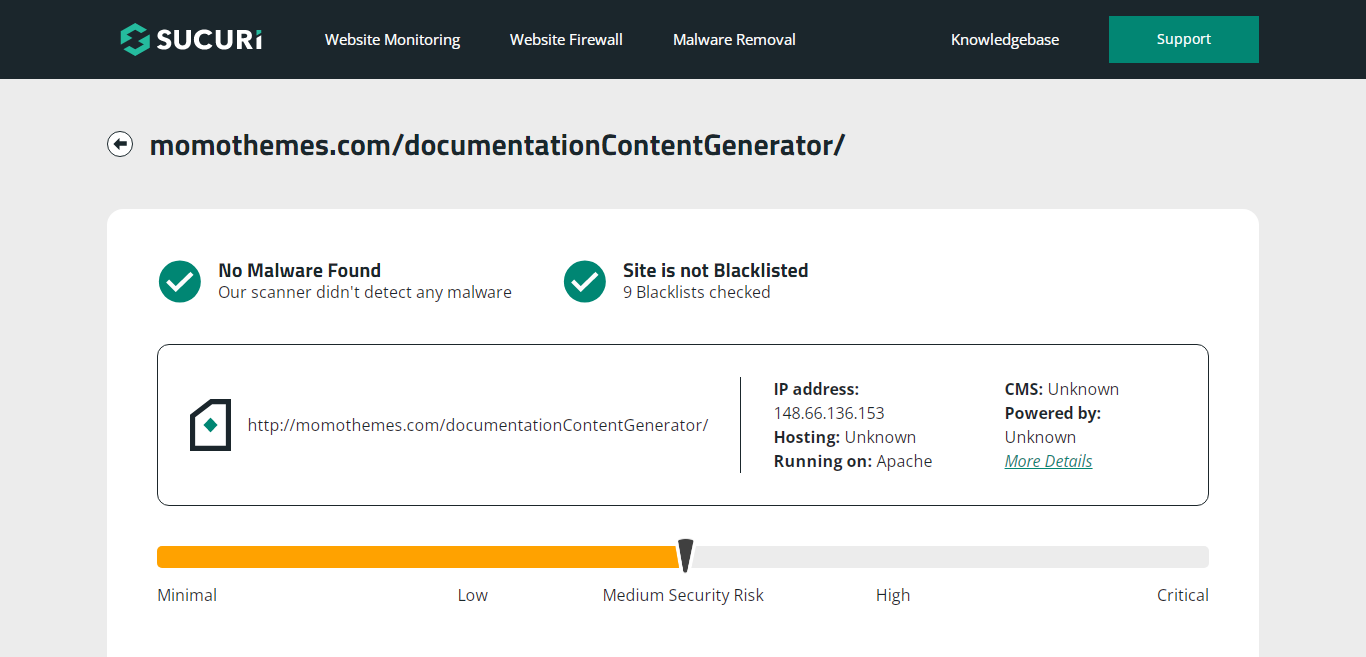Open the Website Monitoring menu item
Screen dimensions: 1366x657
point(392,40)
